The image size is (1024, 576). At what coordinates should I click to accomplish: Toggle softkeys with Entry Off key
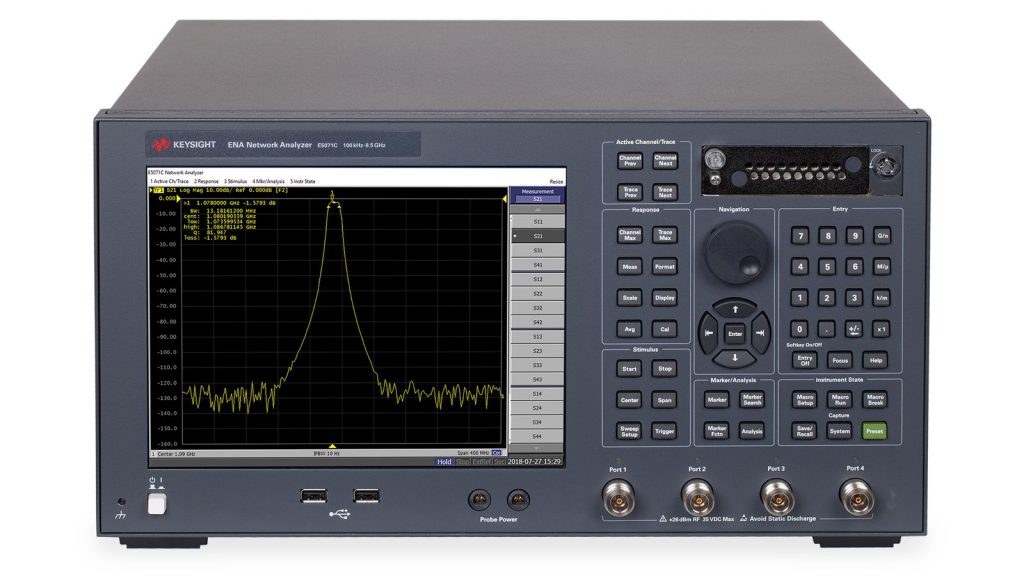tap(805, 360)
